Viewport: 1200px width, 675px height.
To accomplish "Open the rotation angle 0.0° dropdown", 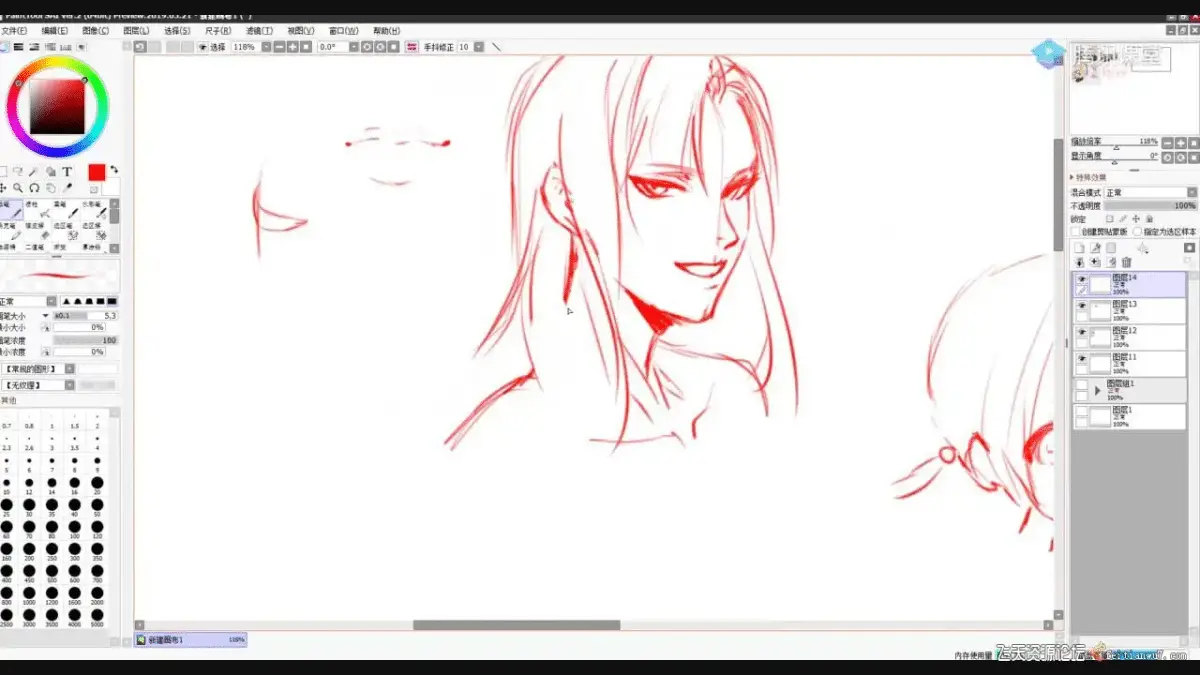I will click(354, 47).
